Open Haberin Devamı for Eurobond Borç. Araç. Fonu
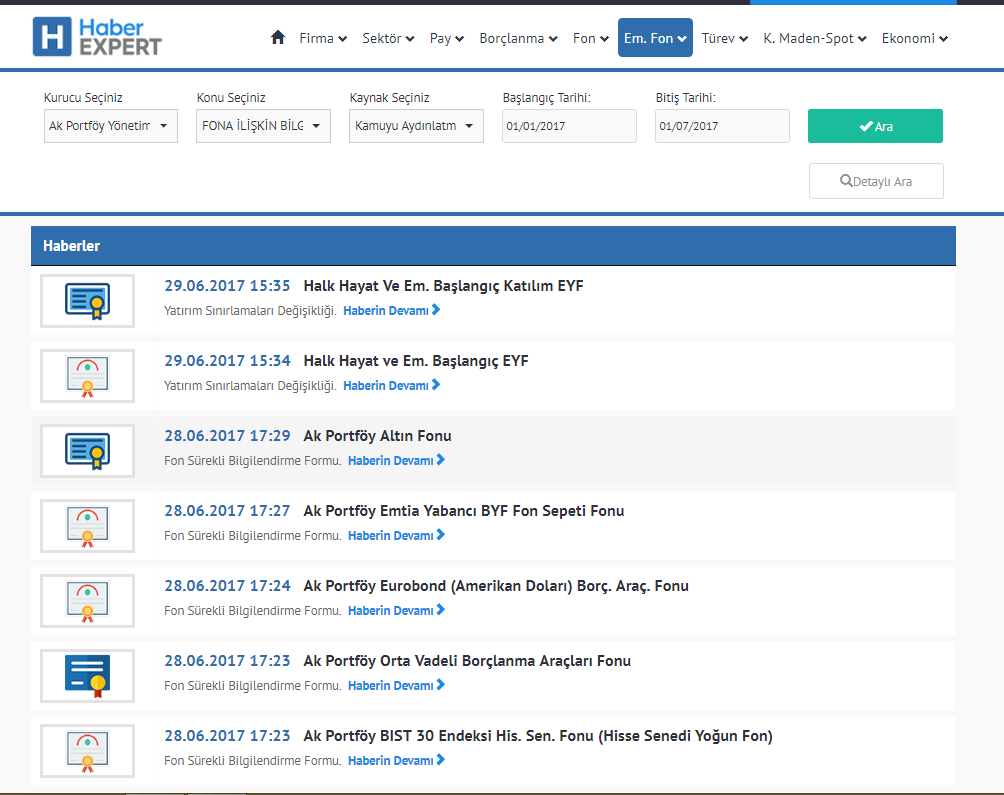1004x795 pixels. point(396,610)
